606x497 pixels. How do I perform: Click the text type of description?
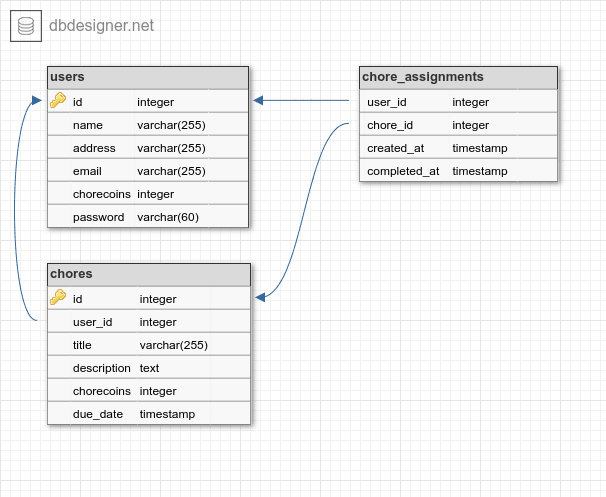coord(149,368)
